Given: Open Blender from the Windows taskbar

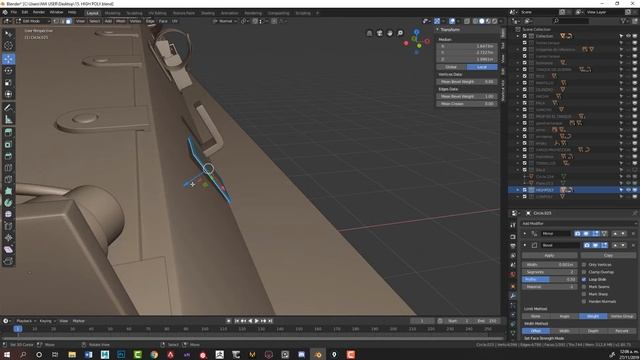Looking at the screenshot, I should click(x=318, y=354).
